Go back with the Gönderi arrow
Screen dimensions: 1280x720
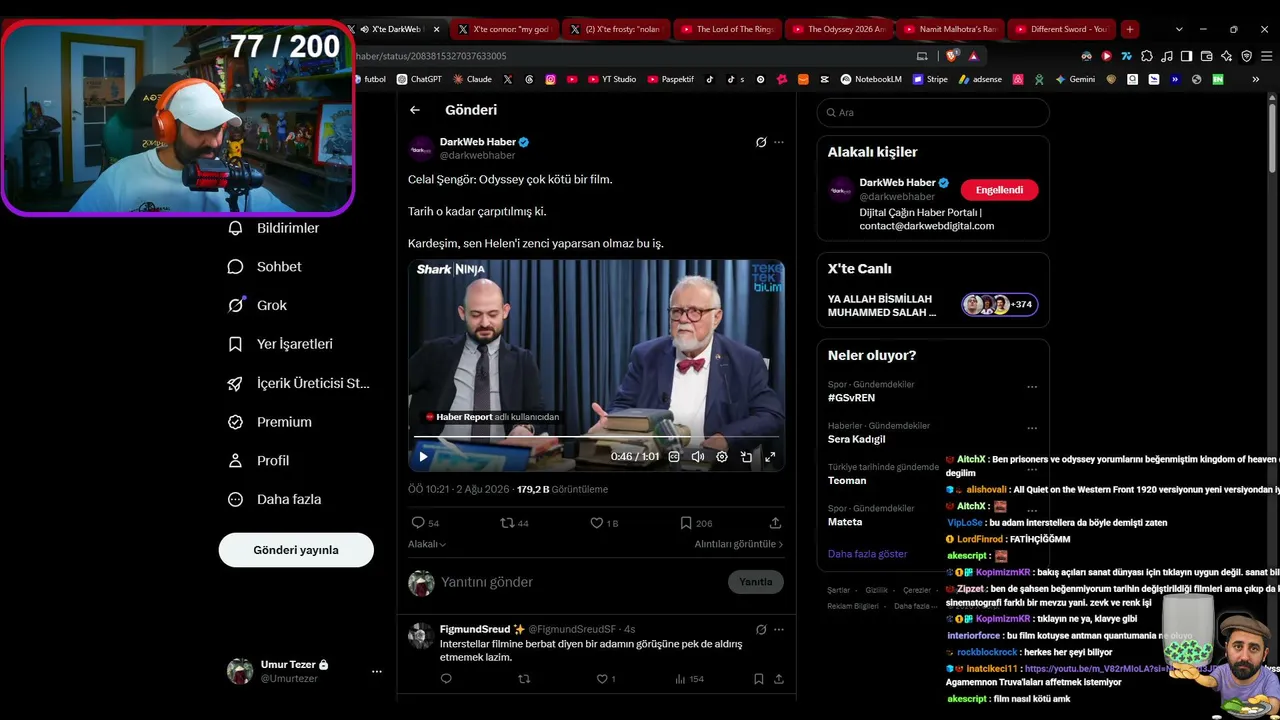pos(415,110)
